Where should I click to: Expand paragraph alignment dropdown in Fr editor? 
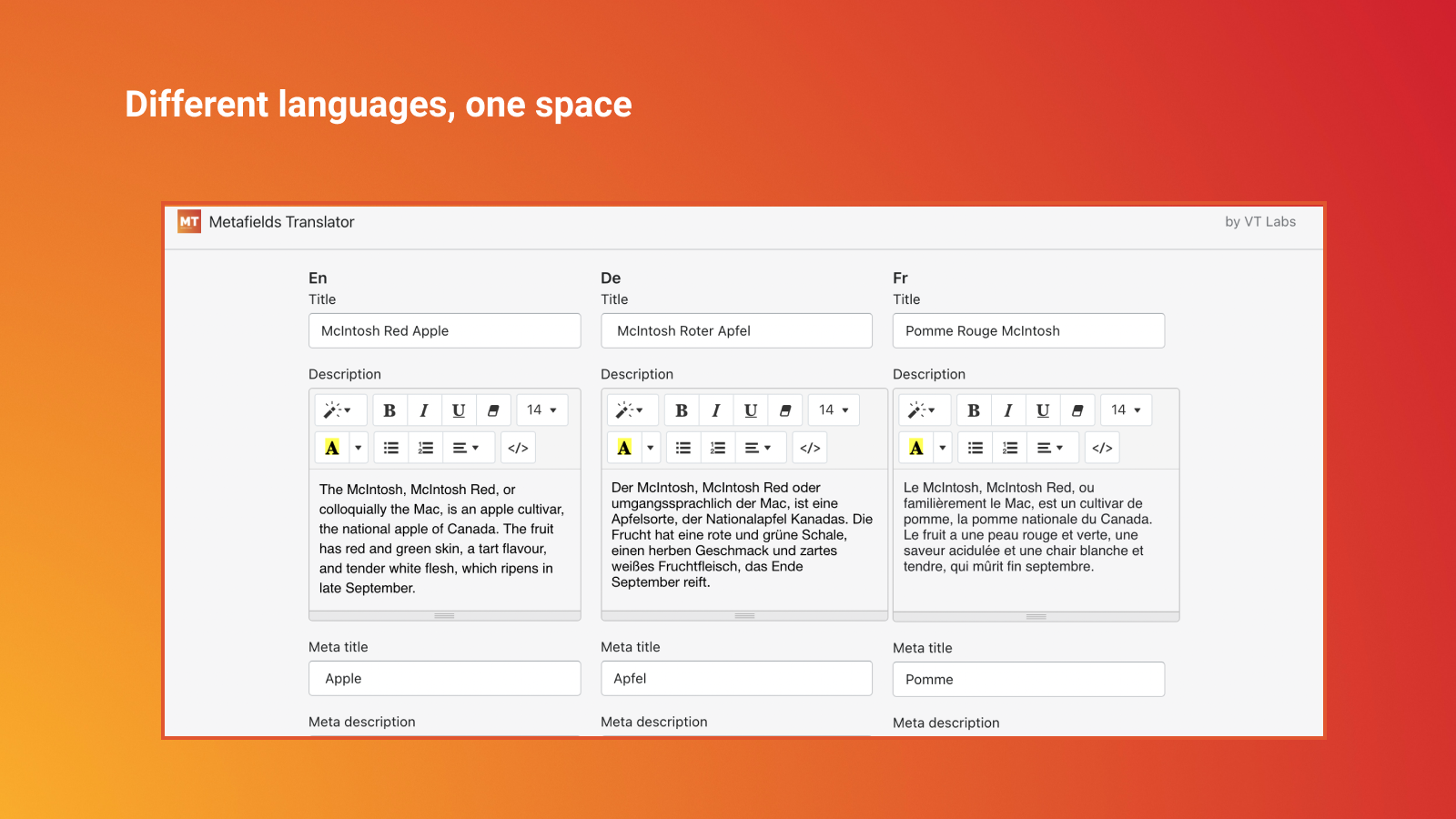(1053, 448)
